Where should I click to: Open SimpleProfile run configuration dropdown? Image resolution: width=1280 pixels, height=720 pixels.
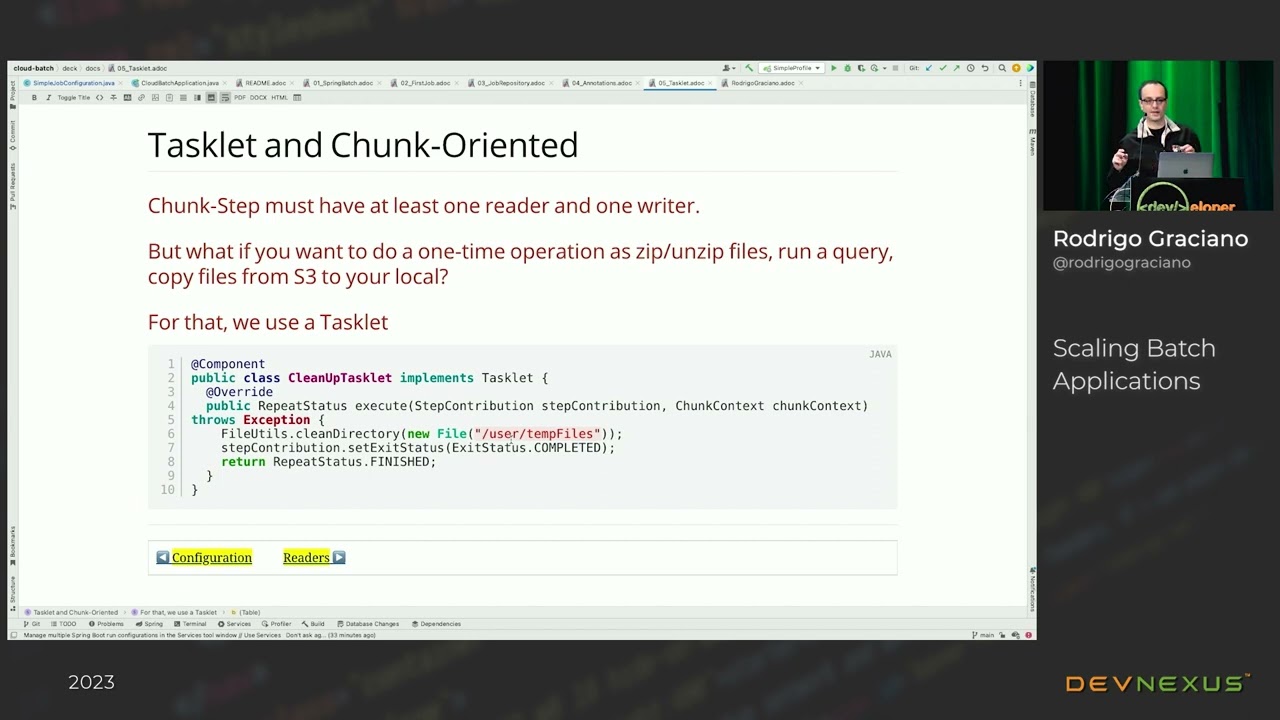tap(791, 68)
